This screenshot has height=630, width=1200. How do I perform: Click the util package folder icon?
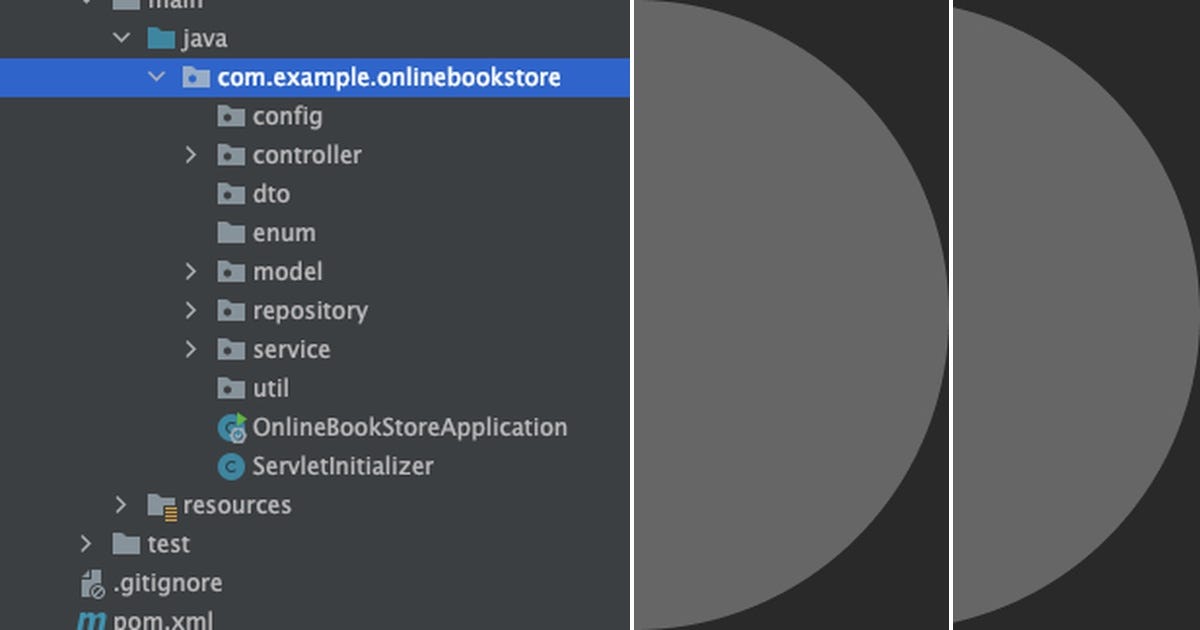point(230,388)
